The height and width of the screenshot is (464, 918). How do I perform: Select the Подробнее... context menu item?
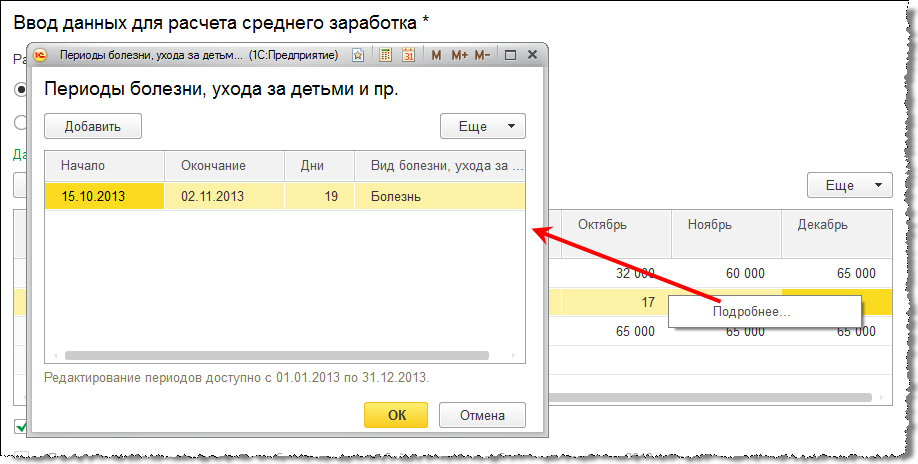765,311
